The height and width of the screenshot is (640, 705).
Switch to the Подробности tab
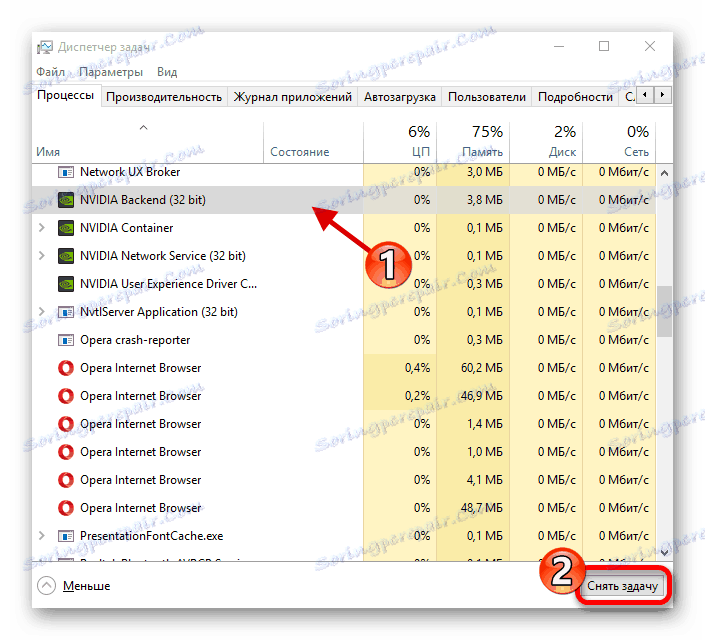(x=576, y=97)
